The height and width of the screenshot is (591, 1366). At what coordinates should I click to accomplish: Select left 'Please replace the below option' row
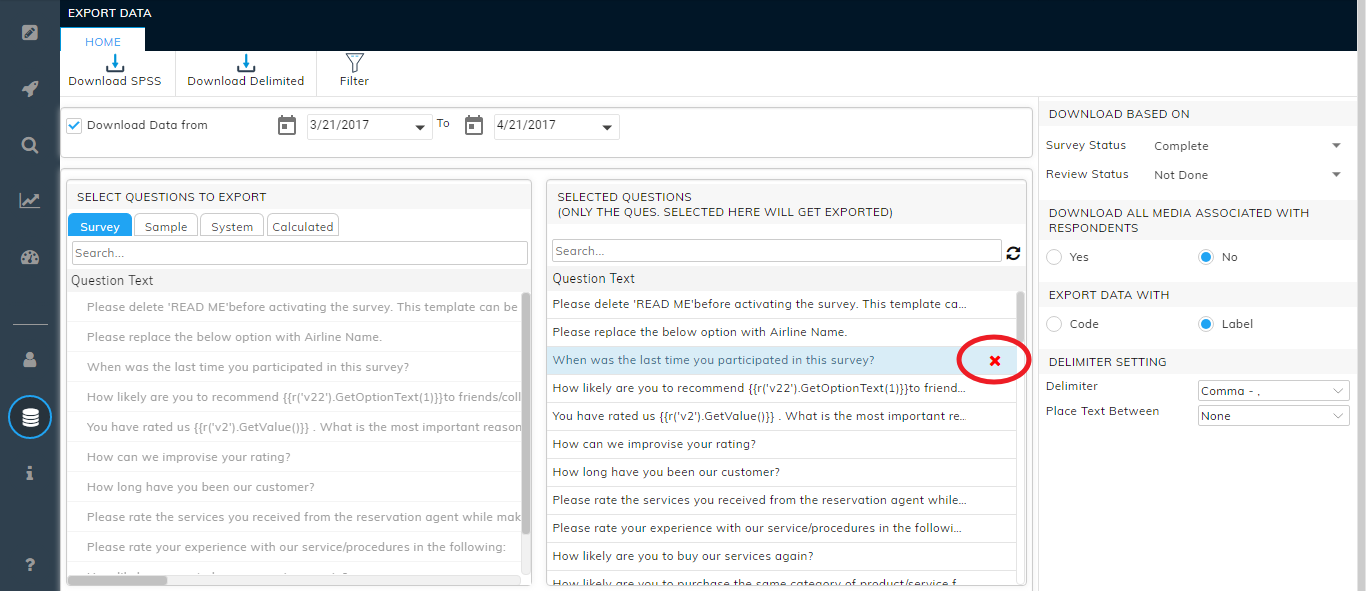[294, 337]
